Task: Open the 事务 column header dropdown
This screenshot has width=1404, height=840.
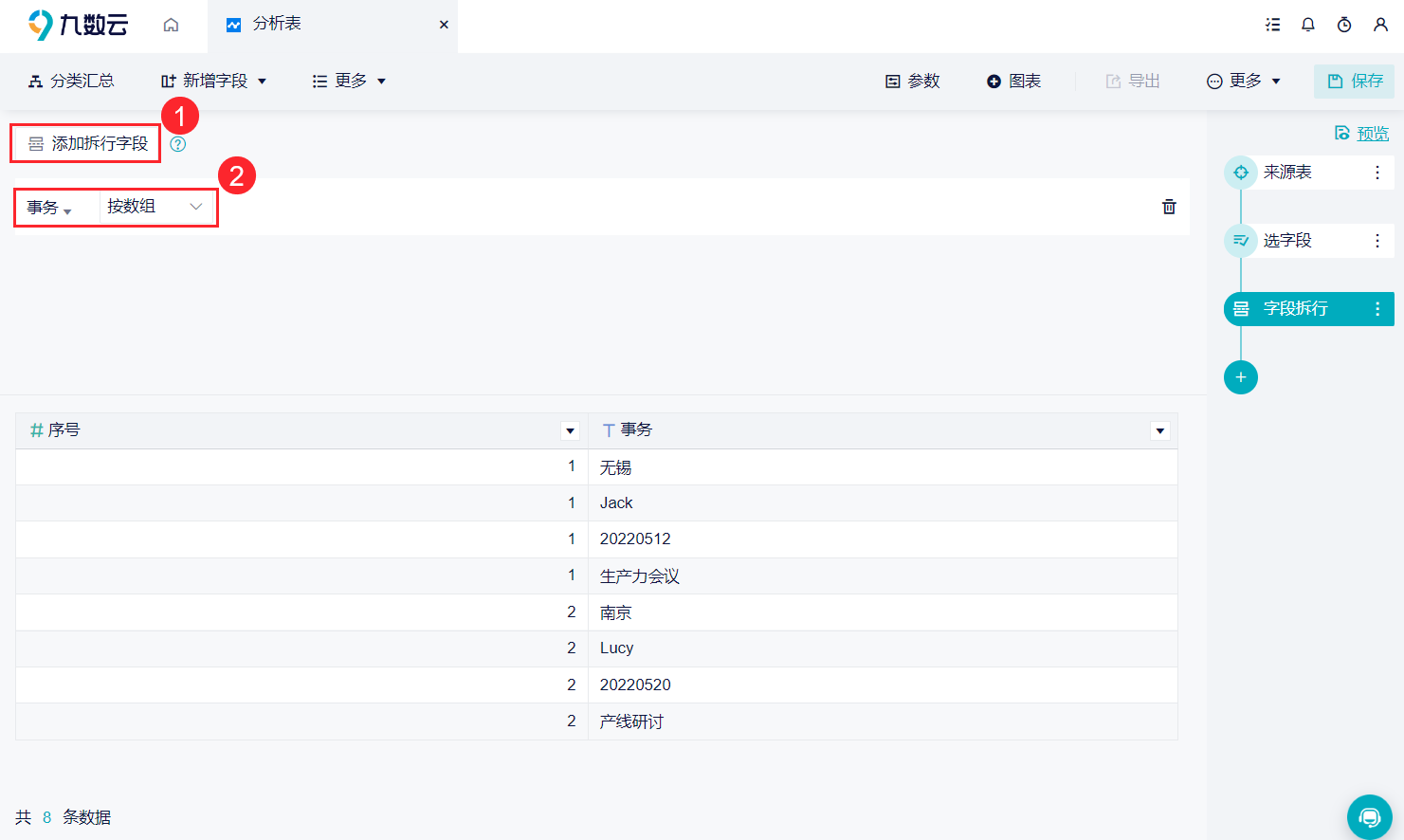Action: coord(1159,430)
